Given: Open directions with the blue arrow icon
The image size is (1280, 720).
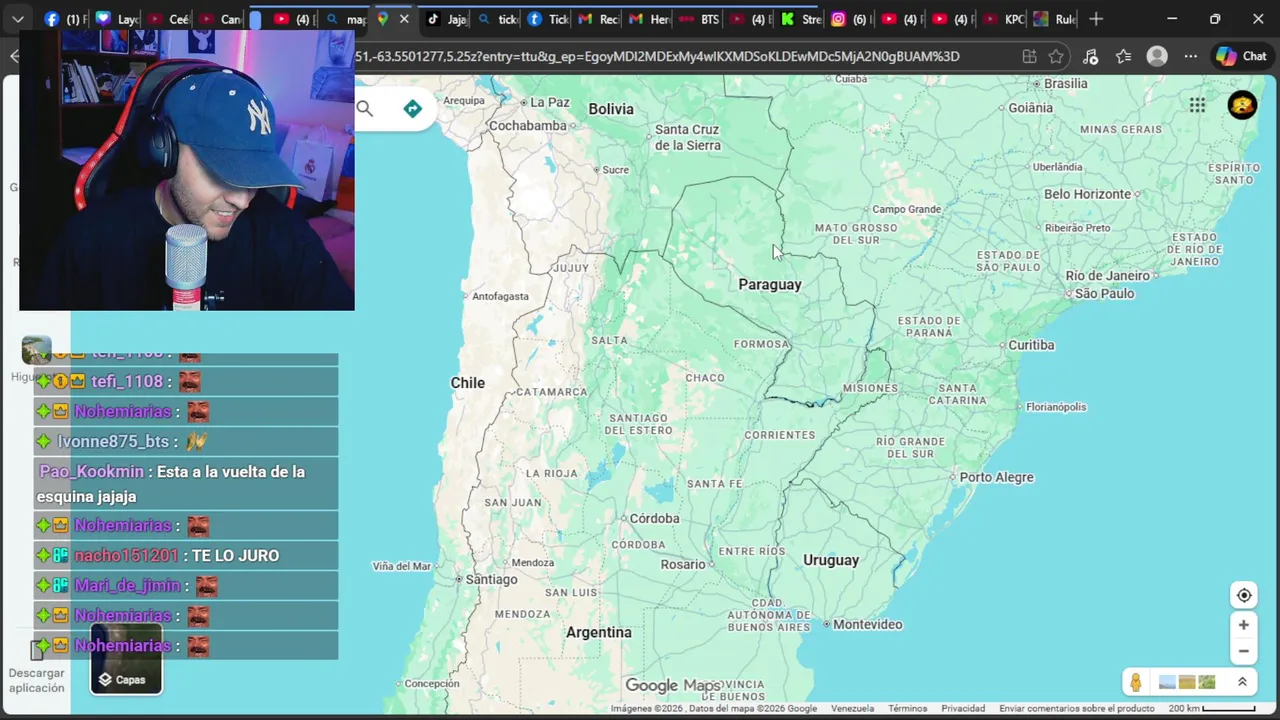Looking at the screenshot, I should point(412,109).
